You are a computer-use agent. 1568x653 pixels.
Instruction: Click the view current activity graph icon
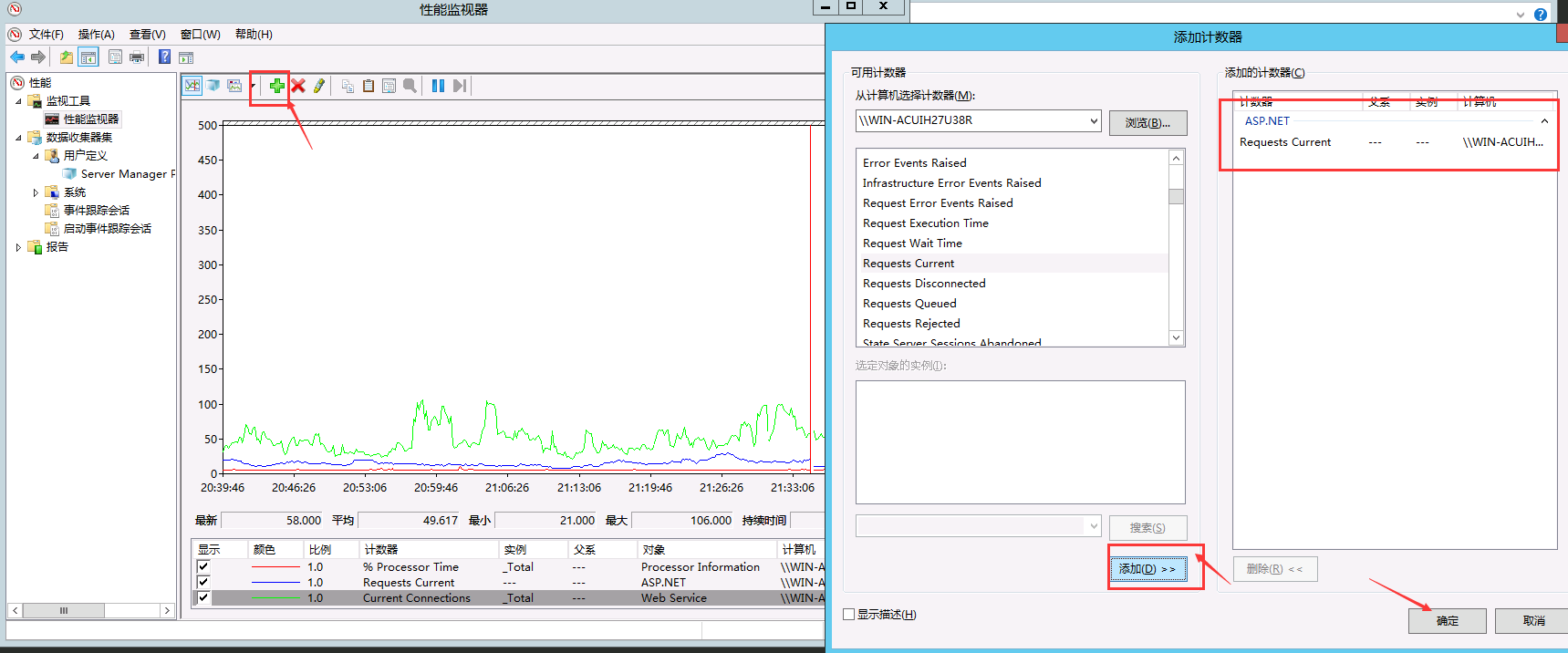(192, 86)
